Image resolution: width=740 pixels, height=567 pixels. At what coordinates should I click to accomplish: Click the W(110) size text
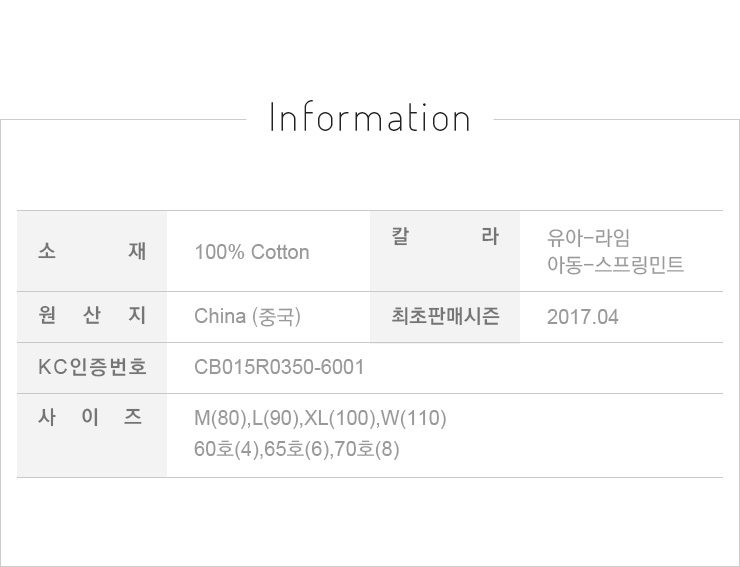(413, 418)
